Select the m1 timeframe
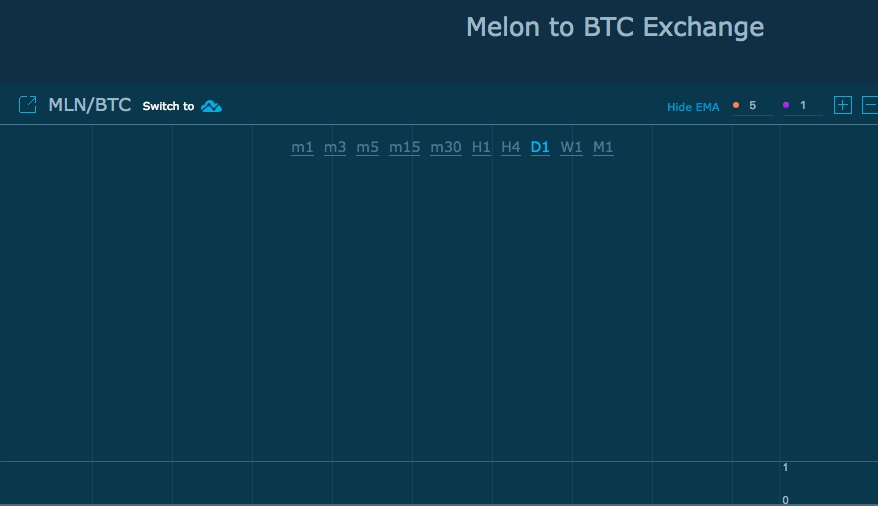Screen dimensions: 878x506 click(302, 148)
